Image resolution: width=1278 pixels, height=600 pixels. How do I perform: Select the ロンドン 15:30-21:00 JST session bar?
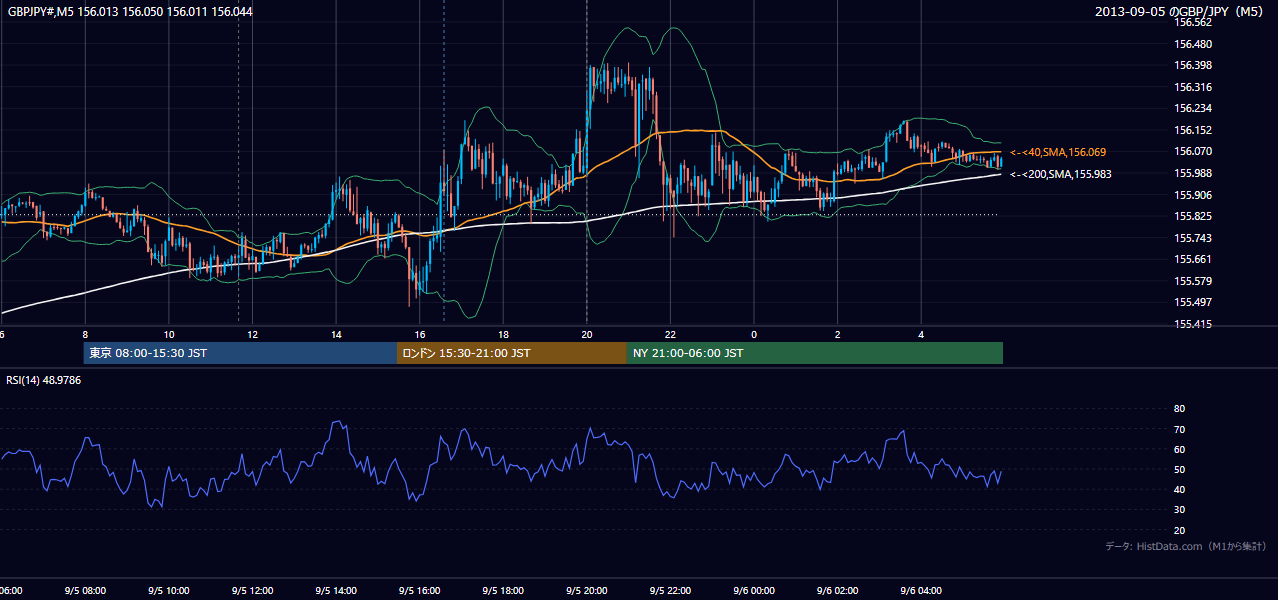click(x=512, y=353)
